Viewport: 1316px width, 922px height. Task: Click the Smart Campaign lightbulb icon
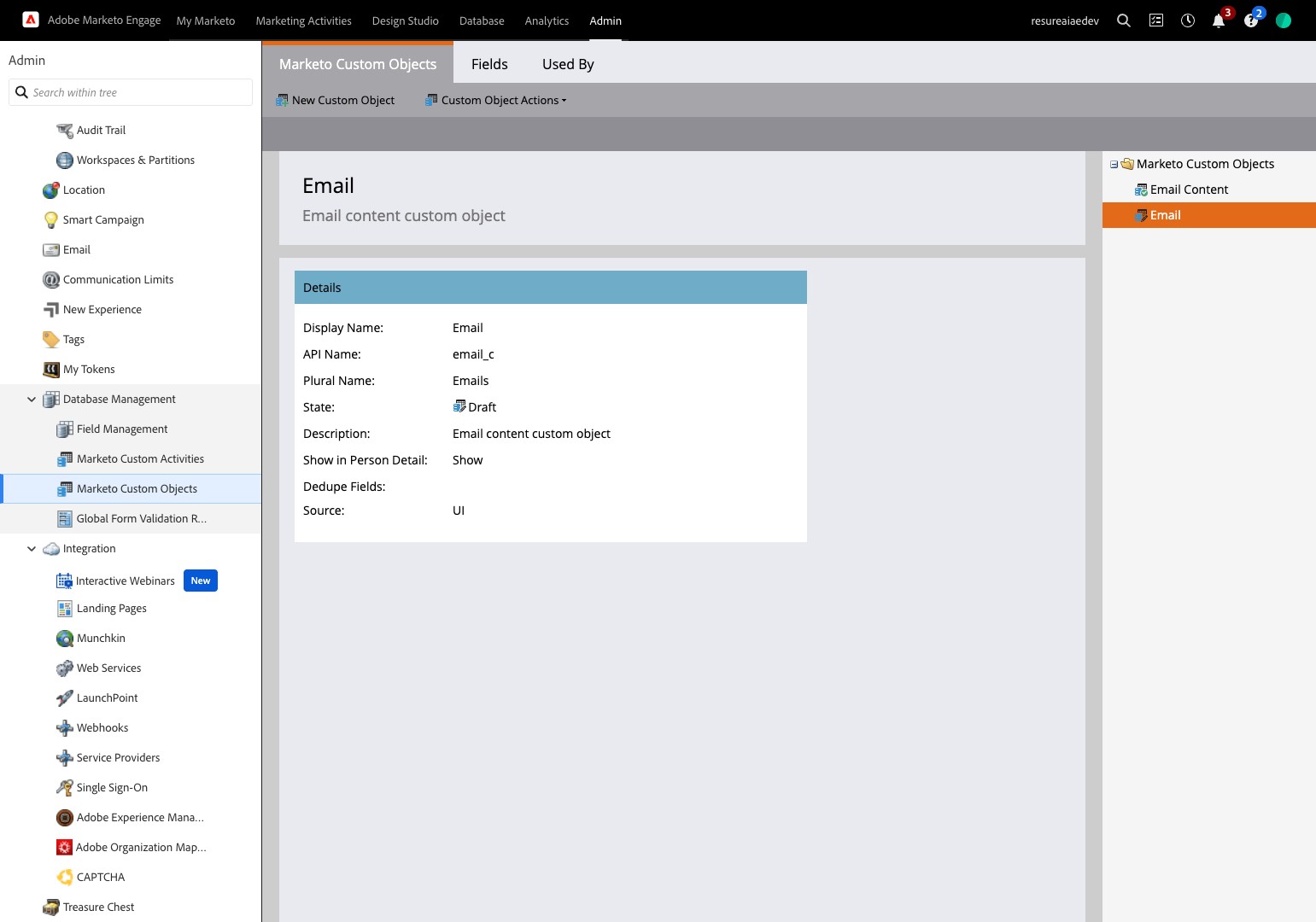[x=51, y=220]
